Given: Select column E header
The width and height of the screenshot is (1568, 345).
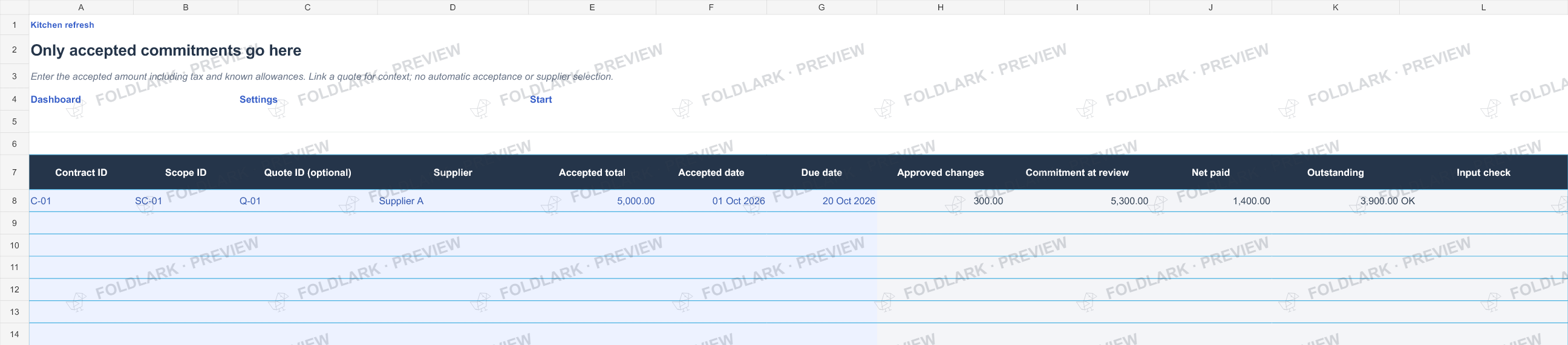Looking at the screenshot, I should (592, 7).
